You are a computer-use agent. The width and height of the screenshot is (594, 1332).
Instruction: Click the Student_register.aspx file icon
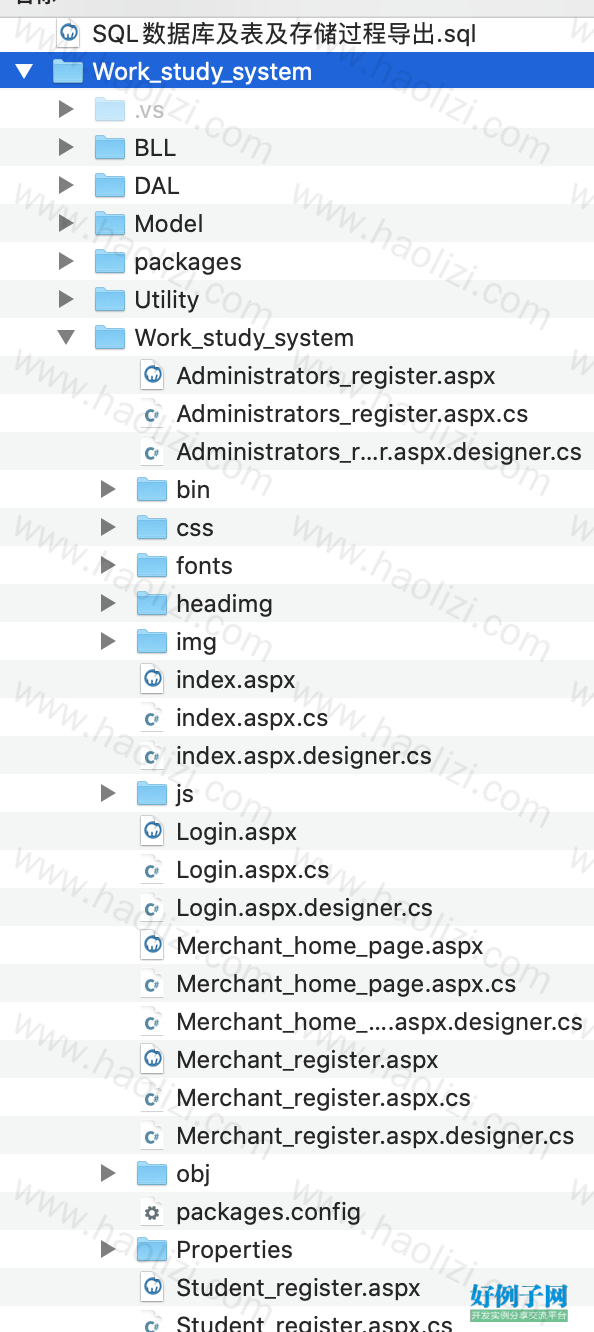[152, 1288]
